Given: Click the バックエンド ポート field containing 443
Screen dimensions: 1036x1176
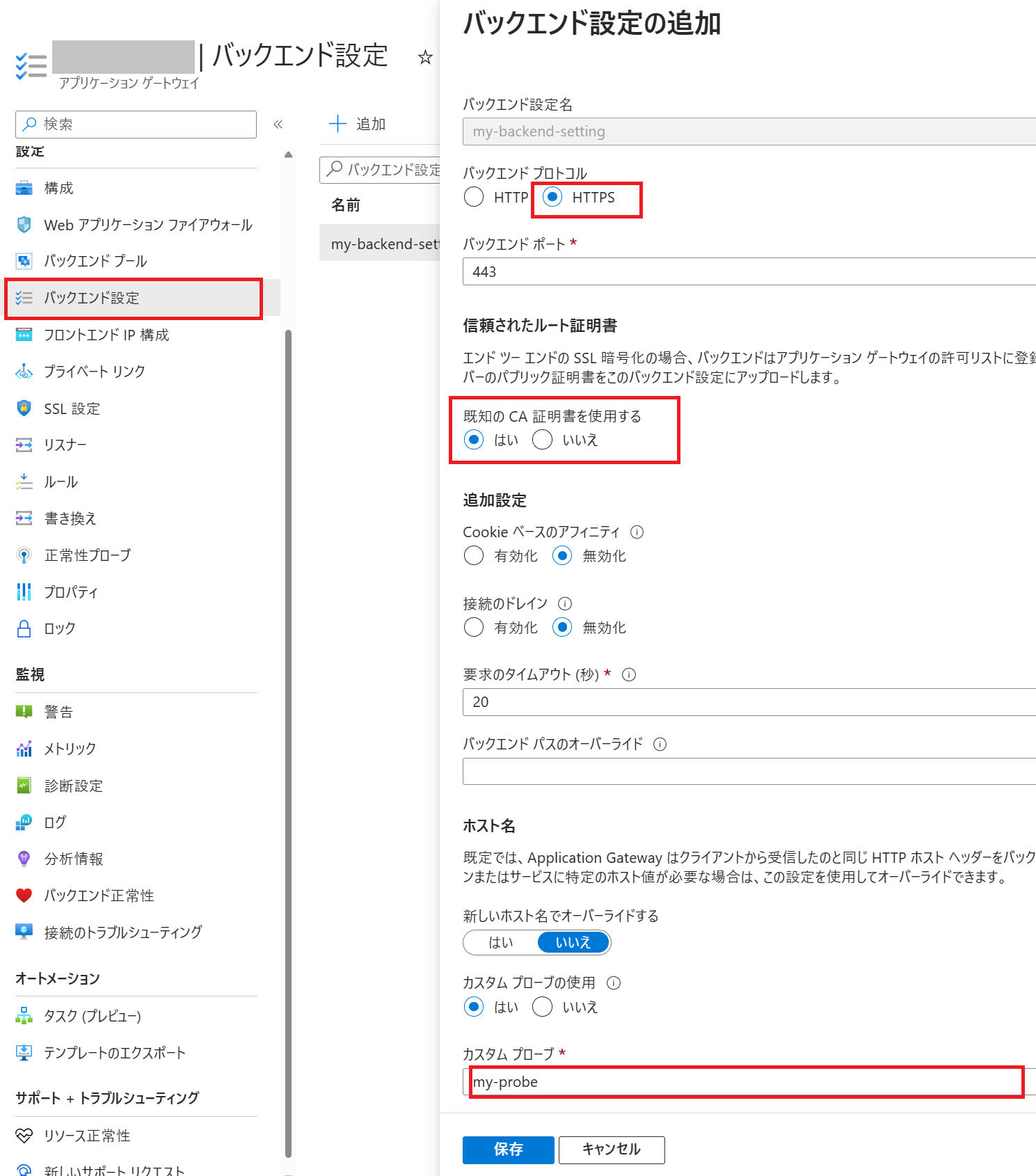Looking at the screenshot, I should (749, 271).
